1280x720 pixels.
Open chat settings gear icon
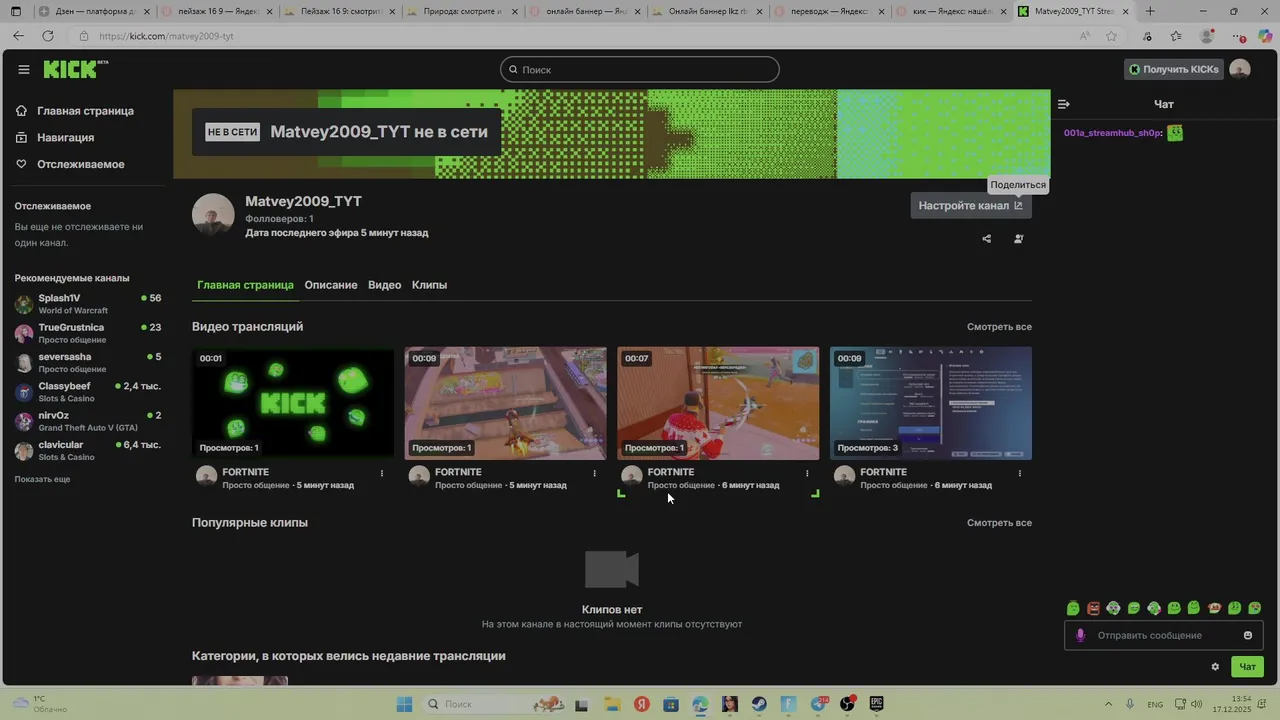[1215, 667]
